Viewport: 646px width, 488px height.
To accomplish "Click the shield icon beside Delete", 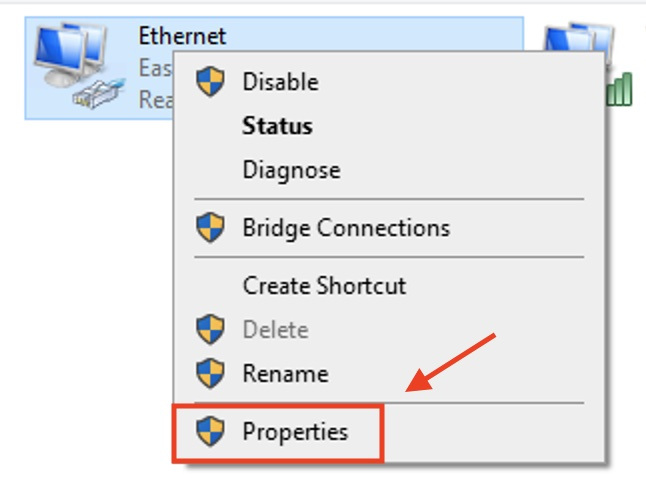I will pos(210,329).
